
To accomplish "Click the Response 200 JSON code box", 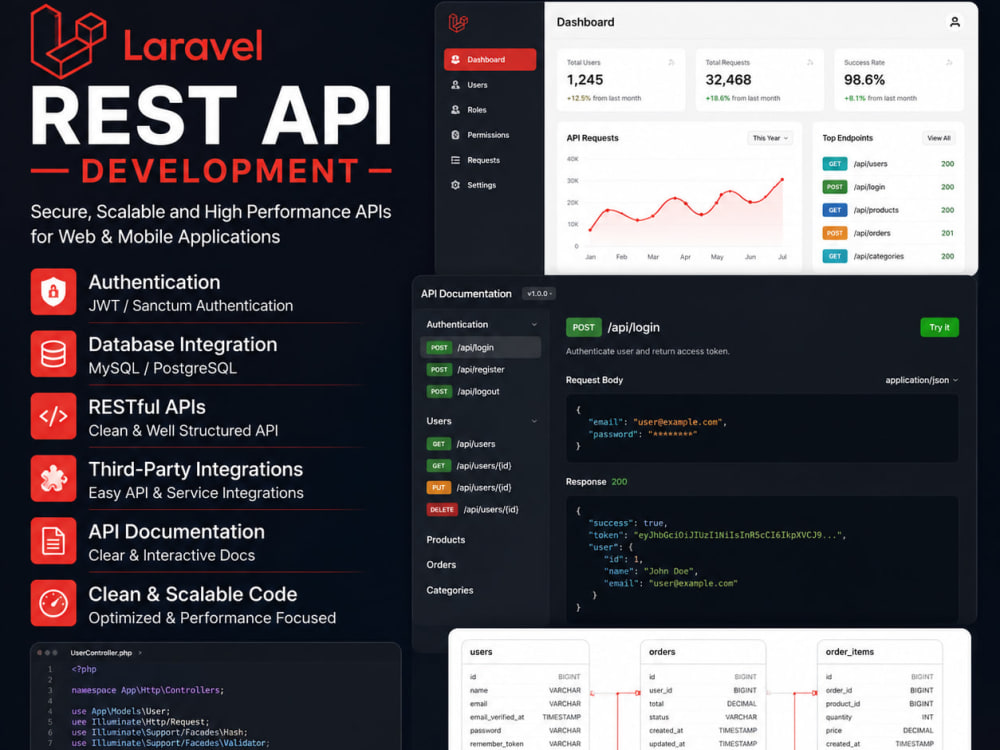I will (x=762, y=559).
